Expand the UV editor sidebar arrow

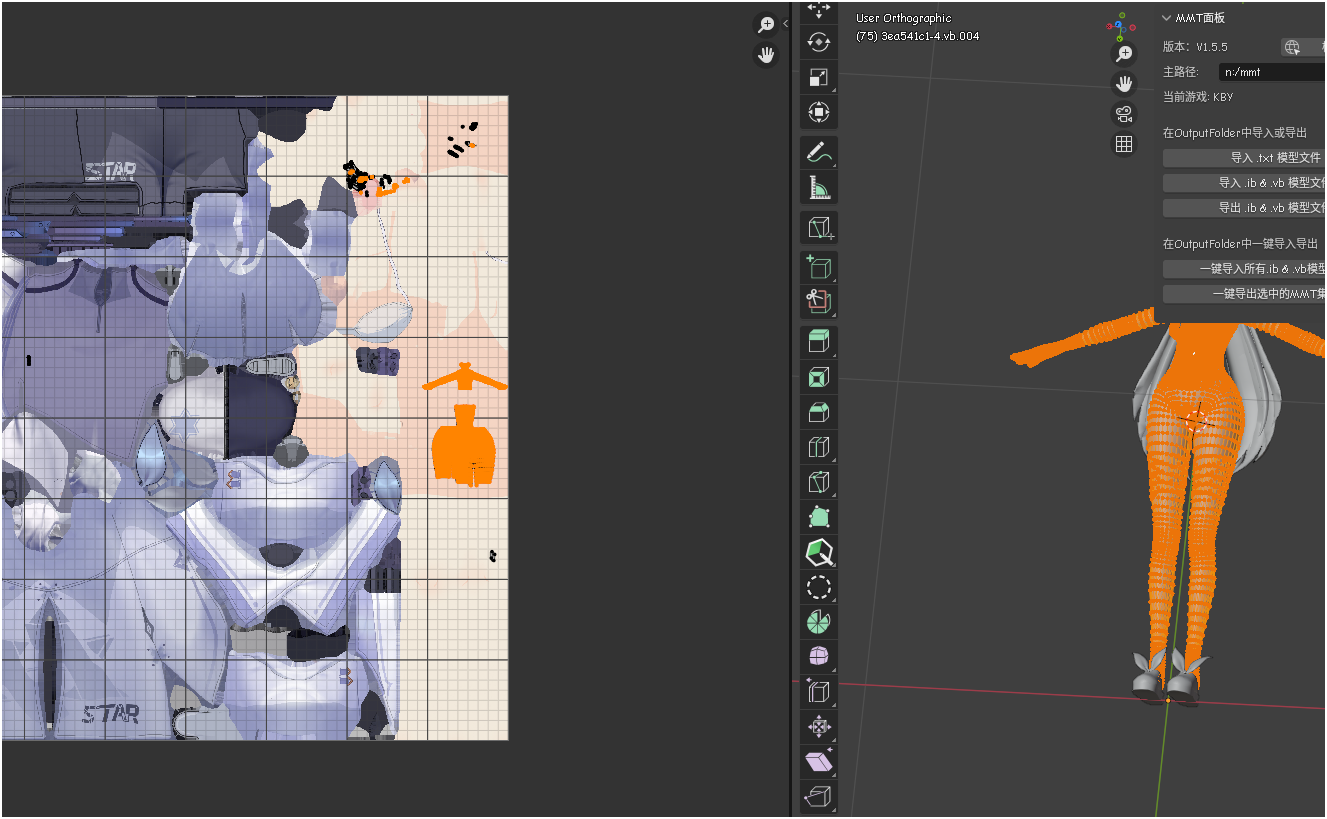coord(786,24)
